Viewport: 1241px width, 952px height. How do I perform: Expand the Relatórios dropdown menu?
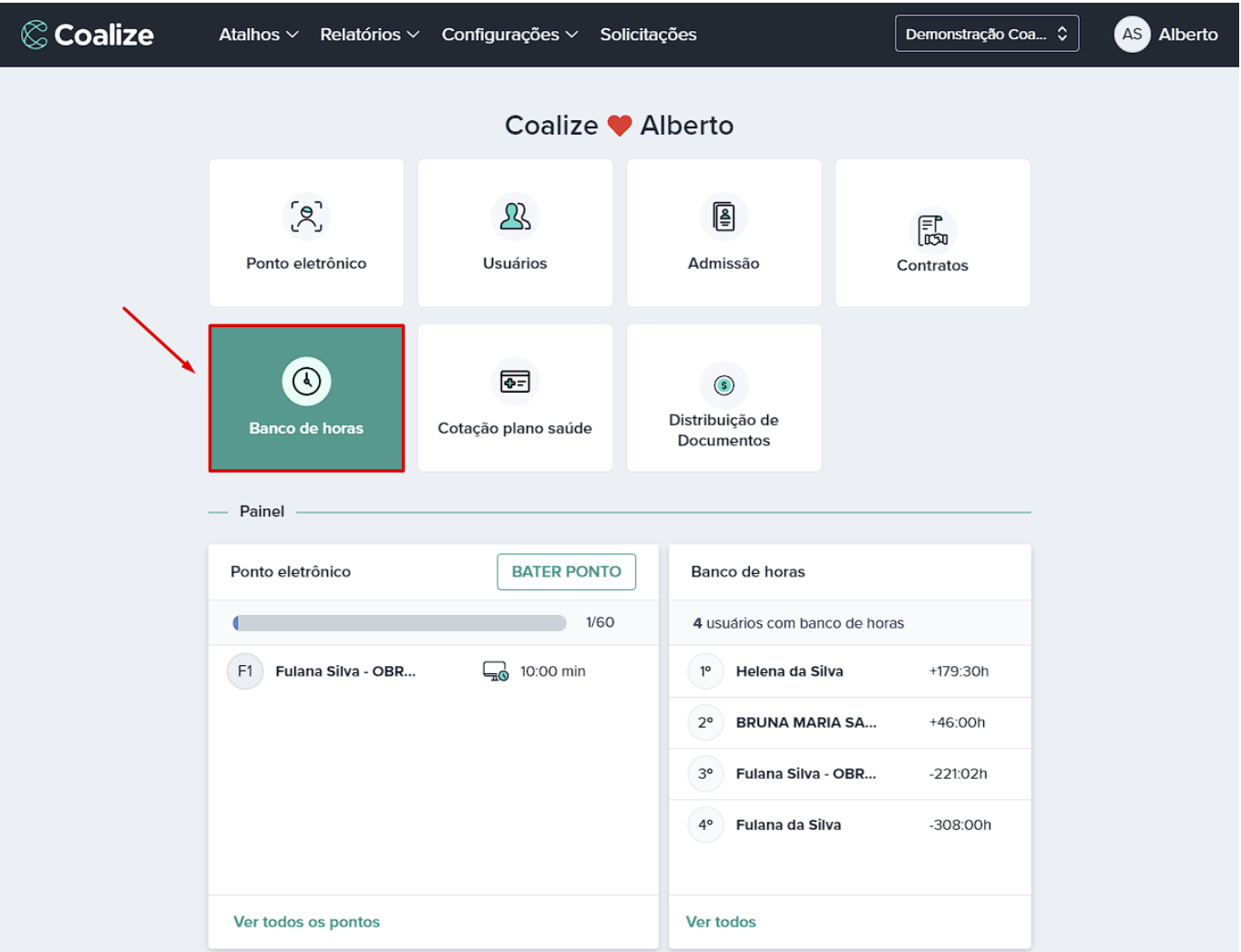[369, 35]
